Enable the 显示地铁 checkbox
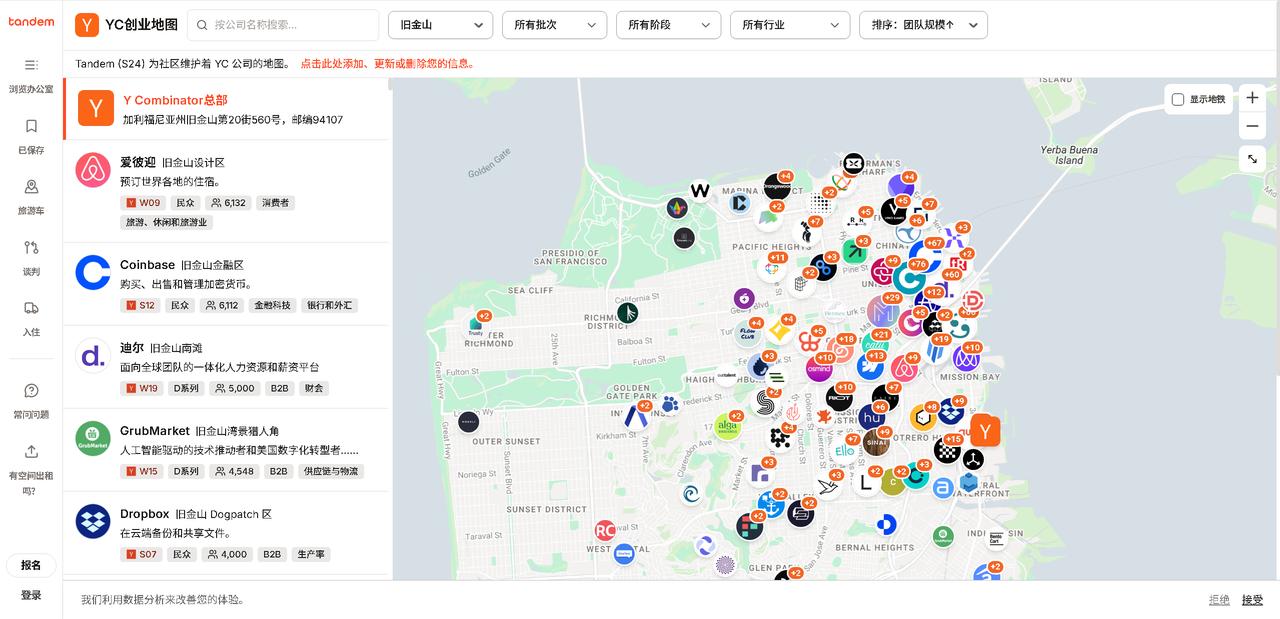 [1178, 99]
